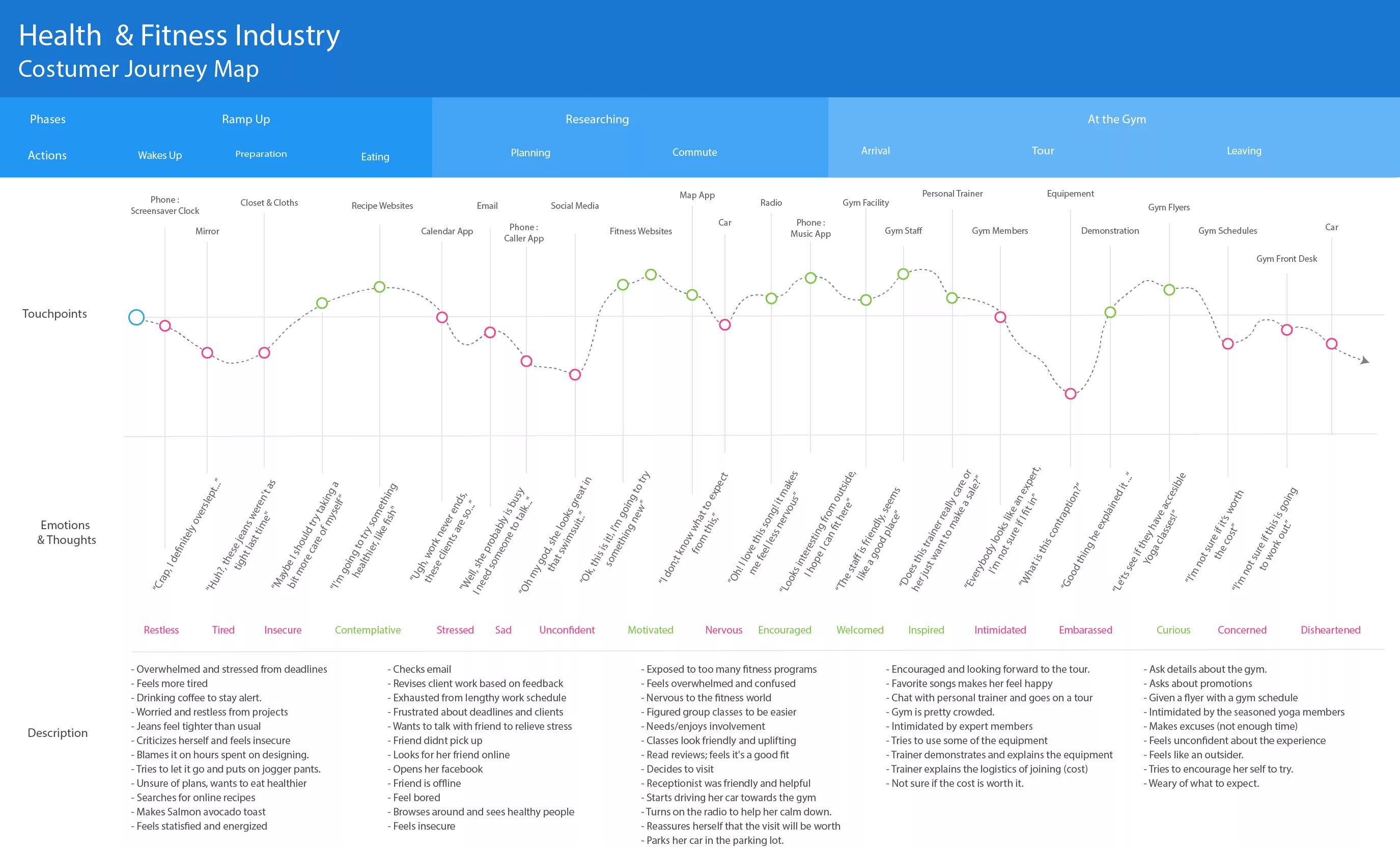This screenshot has width=1400, height=847.
Task: Click the Ramp Up phase header
Action: point(245,119)
